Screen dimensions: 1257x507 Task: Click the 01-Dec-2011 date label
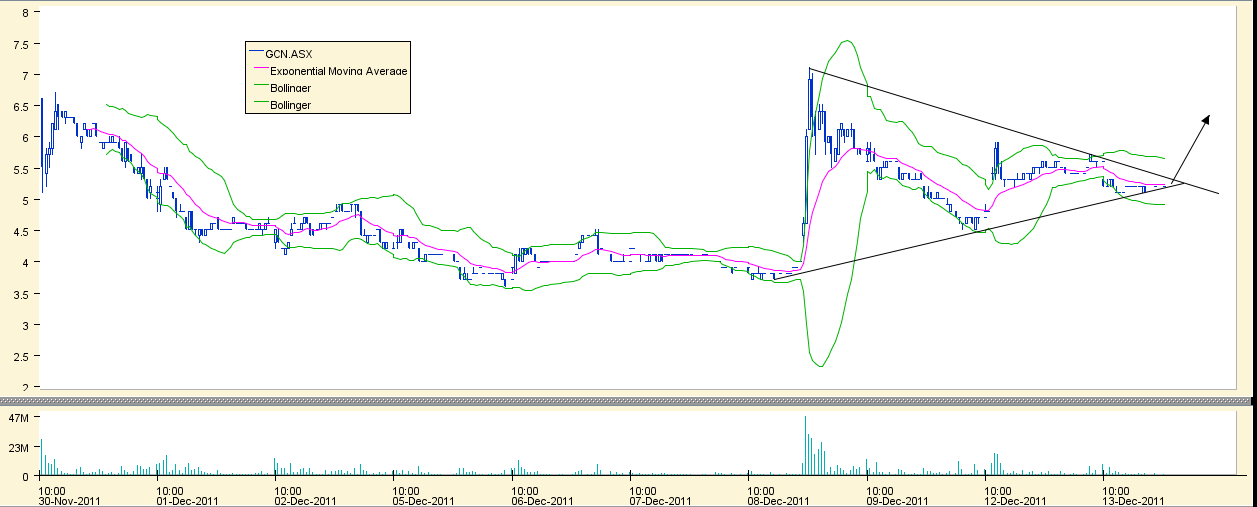(187, 502)
